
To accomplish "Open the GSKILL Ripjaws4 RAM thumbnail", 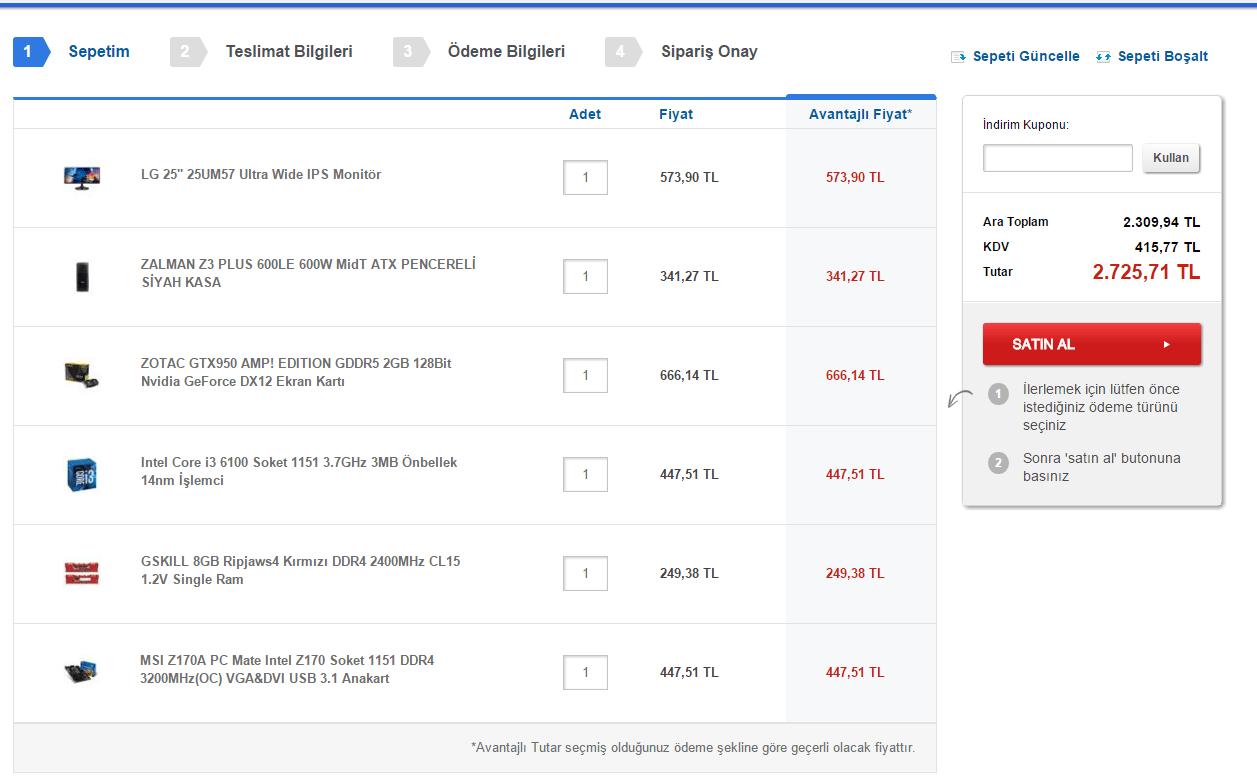I will pyautogui.click(x=82, y=572).
